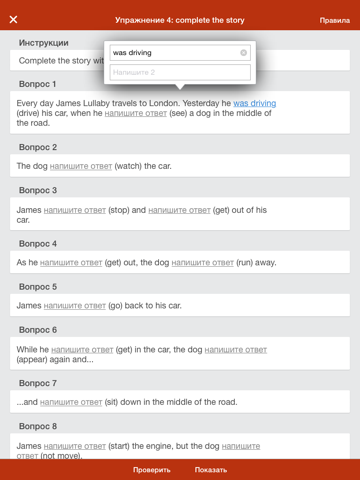The height and width of the screenshot is (480, 360).
Task: Select the 'was driving' answer link in question 1
Action: coord(255,103)
